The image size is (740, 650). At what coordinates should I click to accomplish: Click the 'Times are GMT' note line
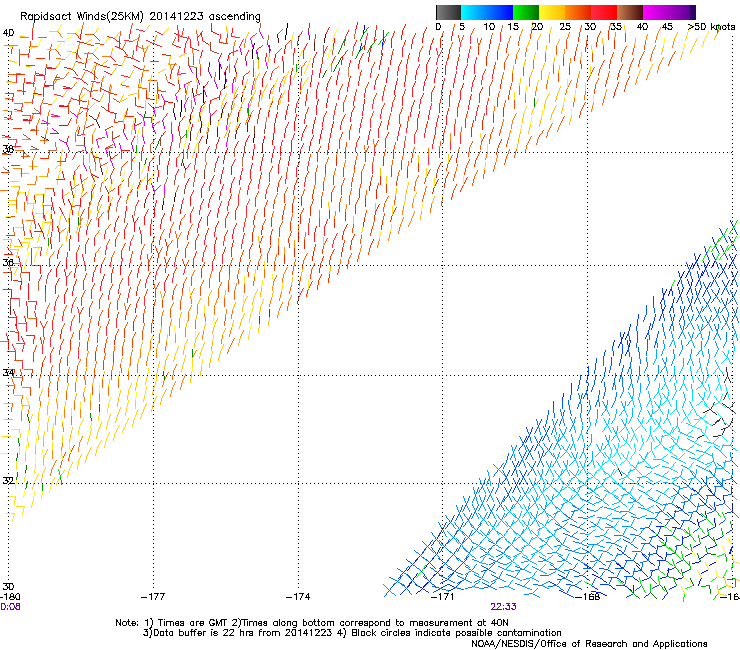[x=312, y=623]
